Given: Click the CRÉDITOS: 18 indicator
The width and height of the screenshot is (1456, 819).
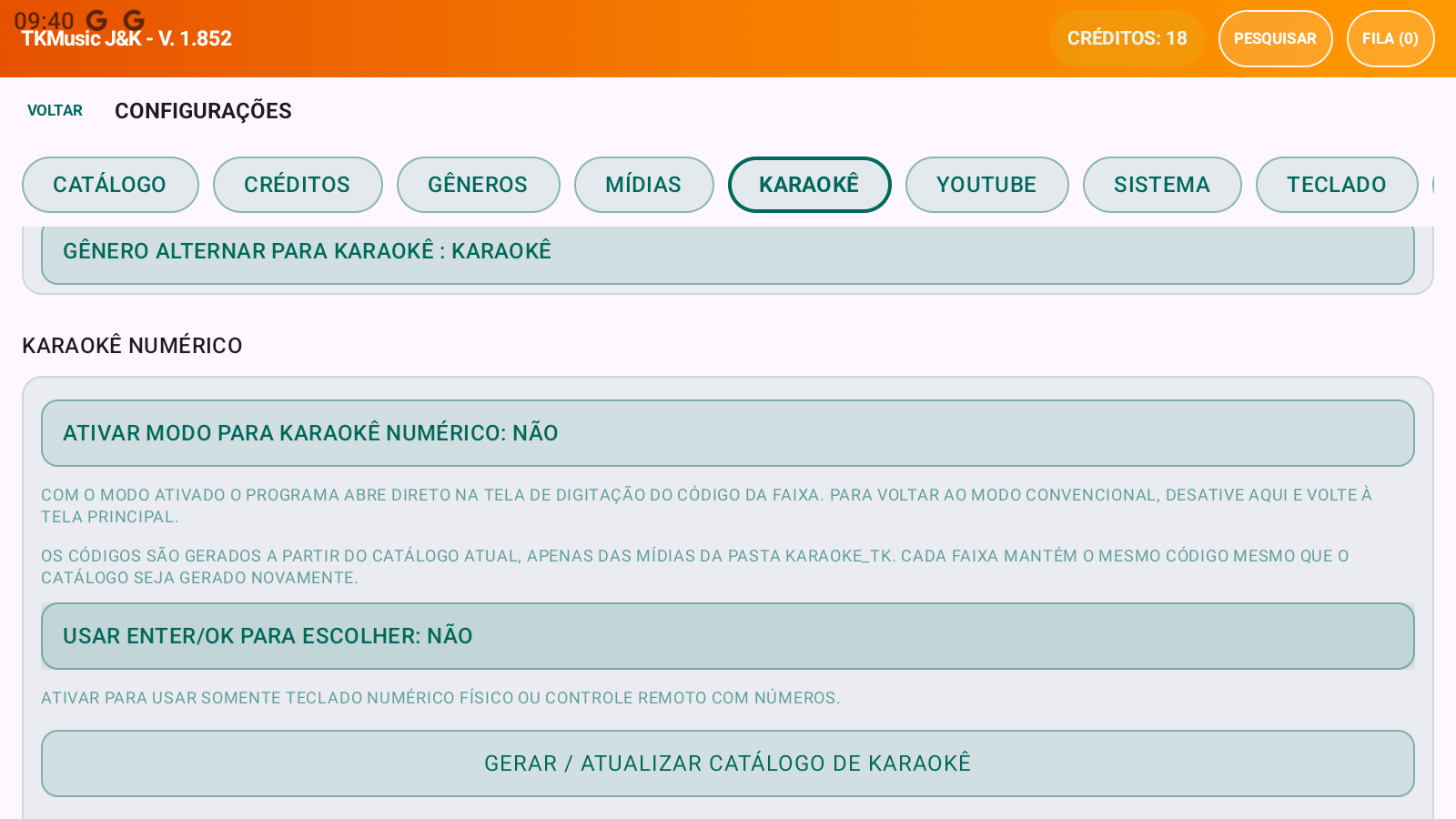Looking at the screenshot, I should pyautogui.click(x=1127, y=38).
